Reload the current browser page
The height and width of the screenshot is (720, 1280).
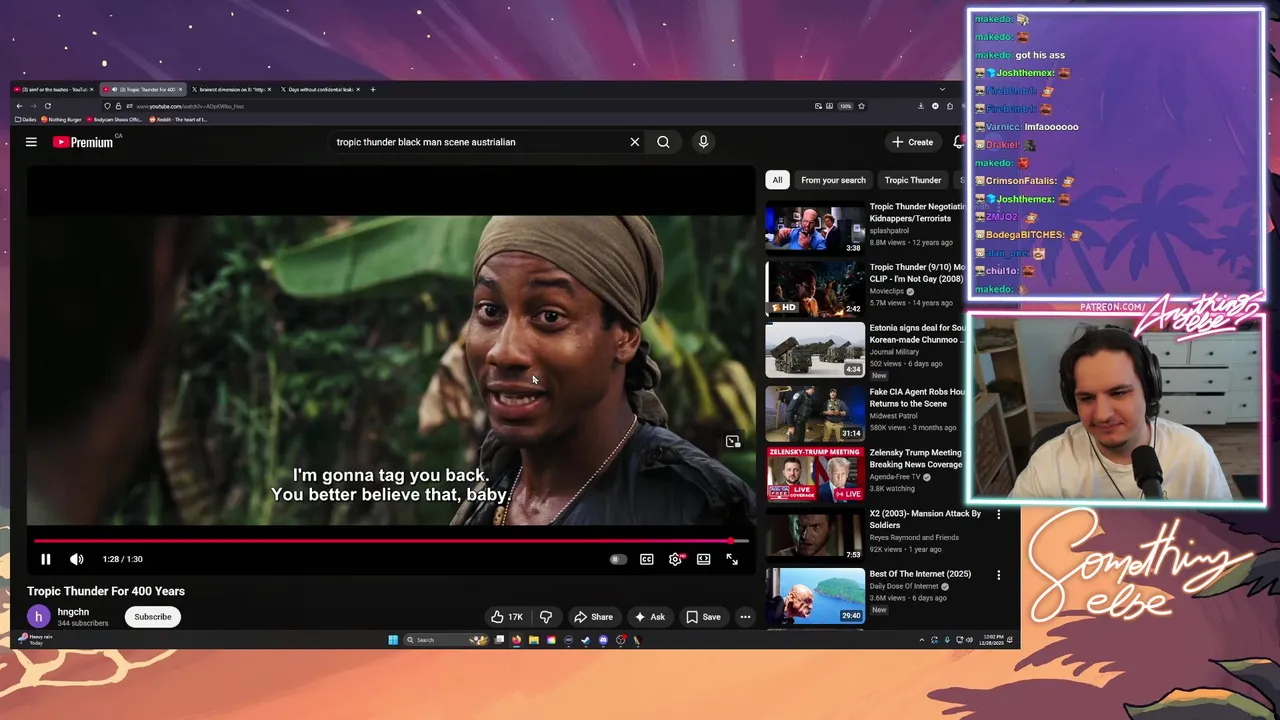pos(47,106)
